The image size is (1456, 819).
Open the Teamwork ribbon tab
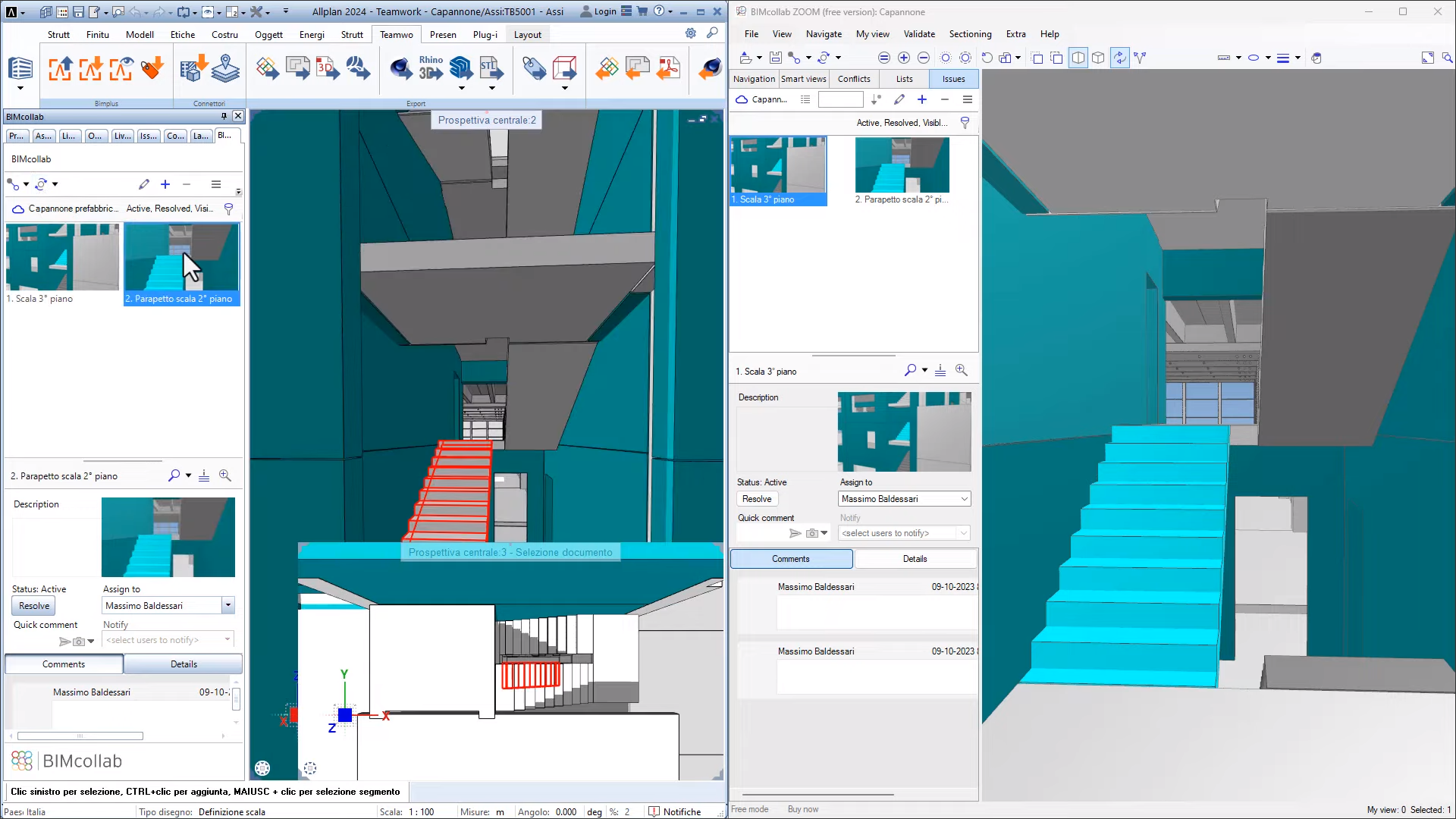click(x=397, y=34)
